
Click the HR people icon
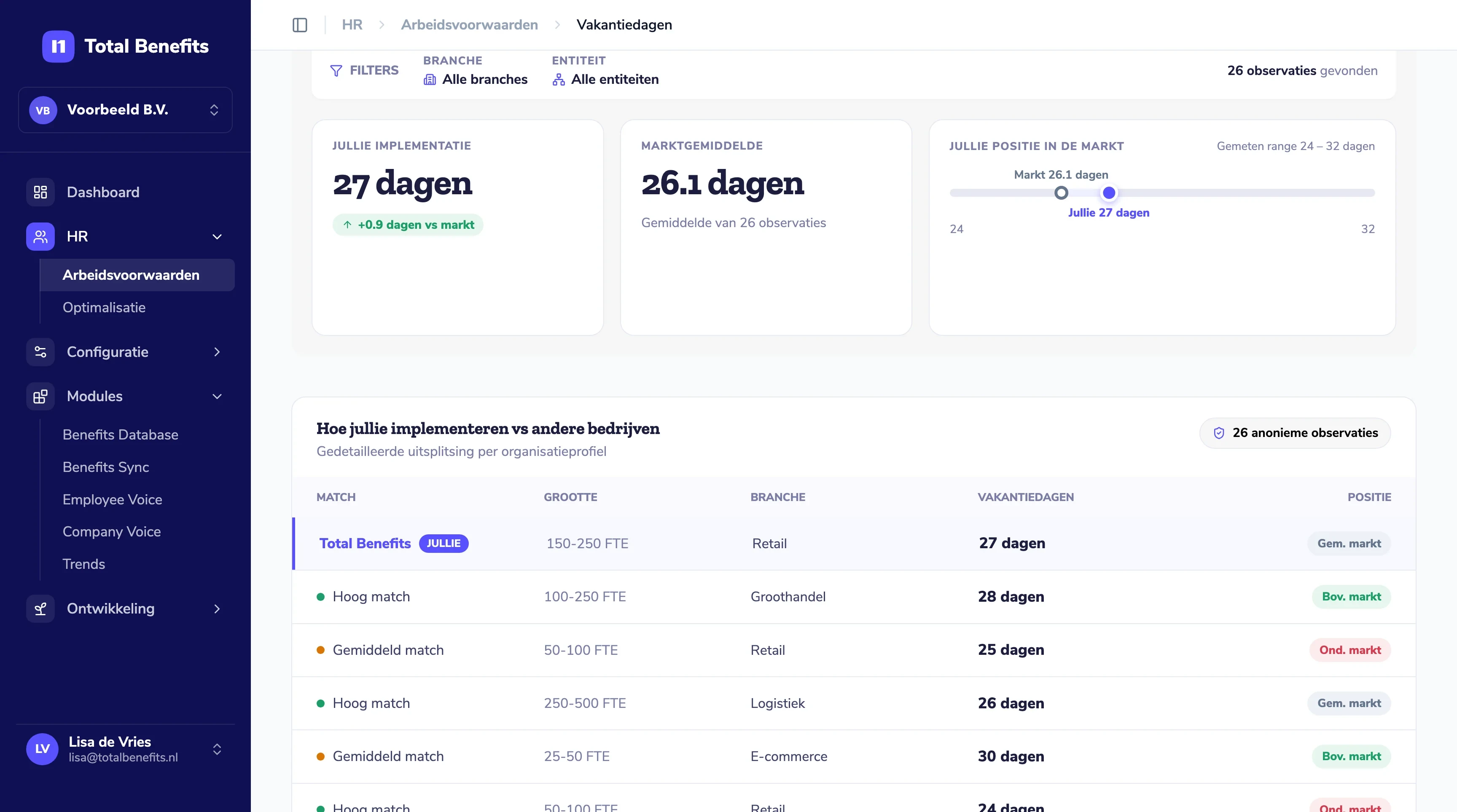40,236
